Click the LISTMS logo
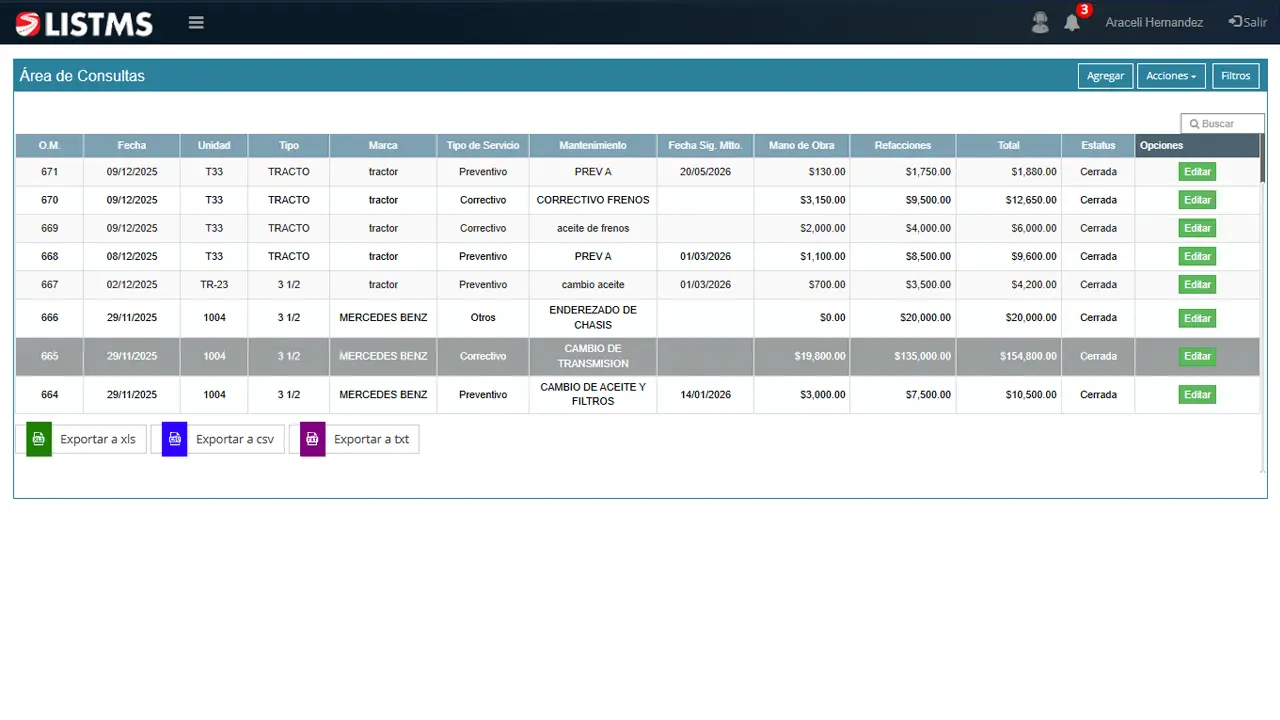Image resolution: width=1280 pixels, height=720 pixels. 84,23
